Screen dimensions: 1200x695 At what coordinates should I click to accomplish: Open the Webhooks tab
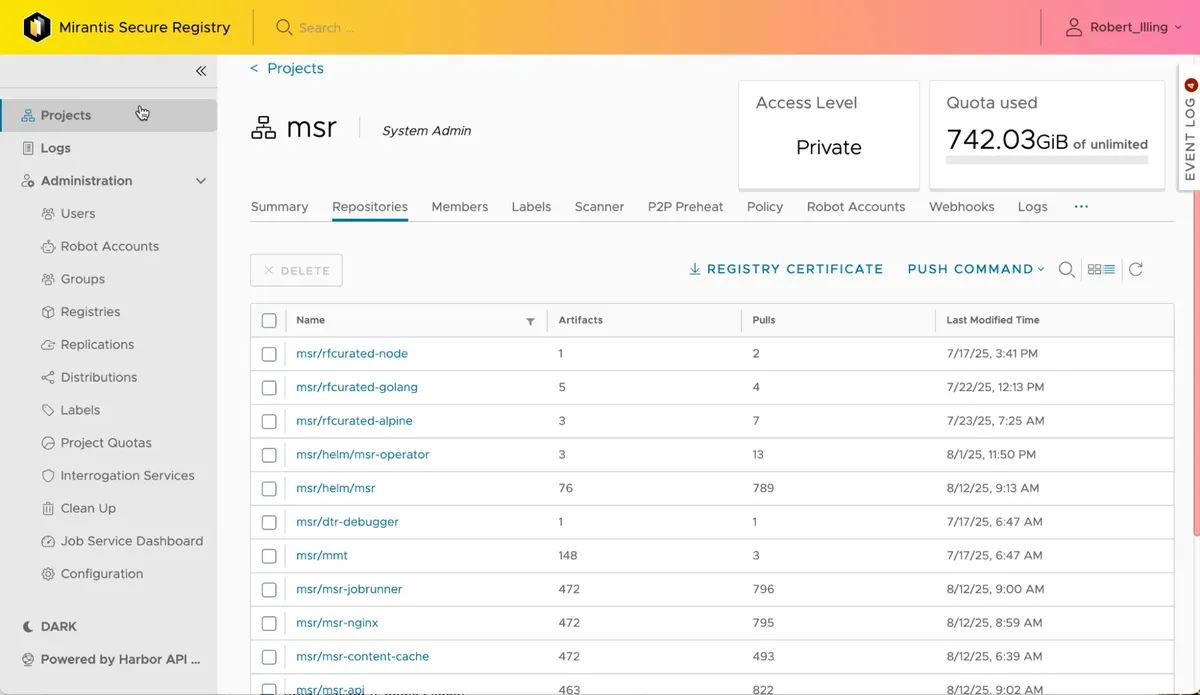click(x=962, y=207)
